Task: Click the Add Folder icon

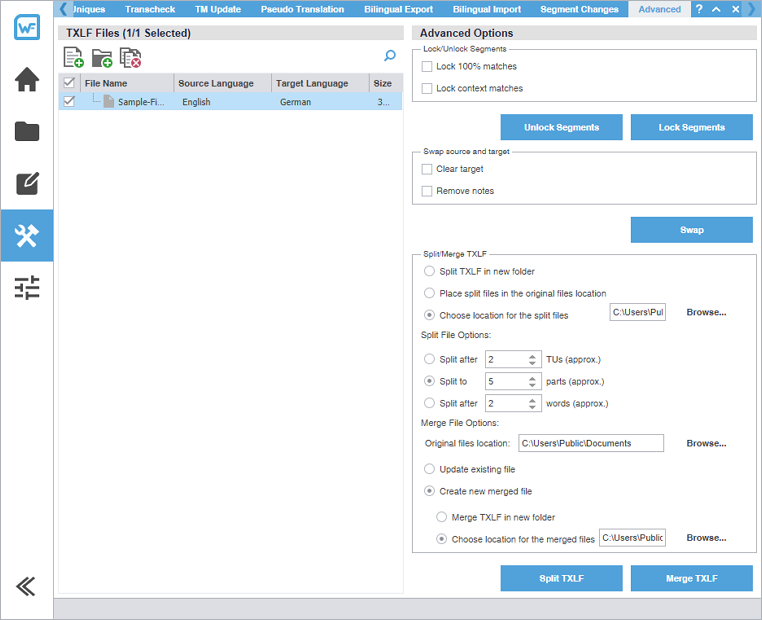Action: point(101,57)
